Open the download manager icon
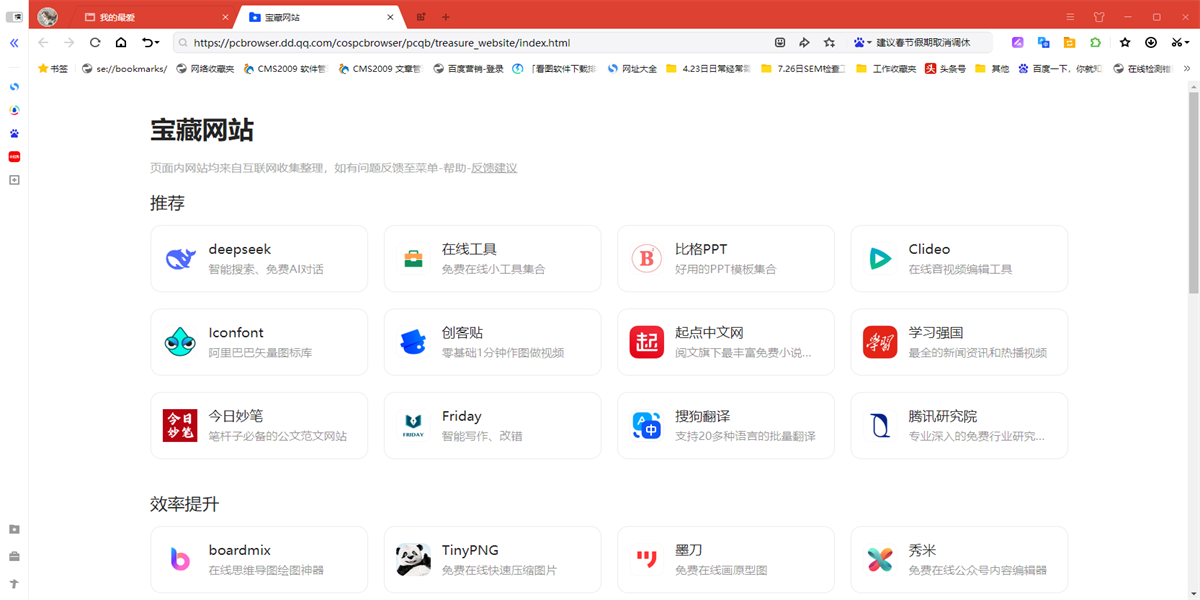Screen dimensions: 1200x600 coord(1151,43)
